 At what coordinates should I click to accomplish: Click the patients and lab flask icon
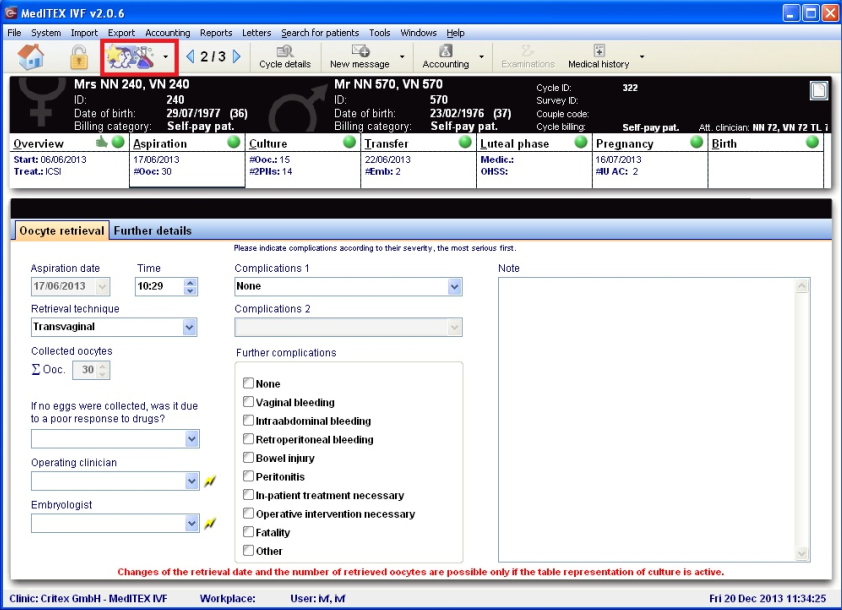pos(129,57)
